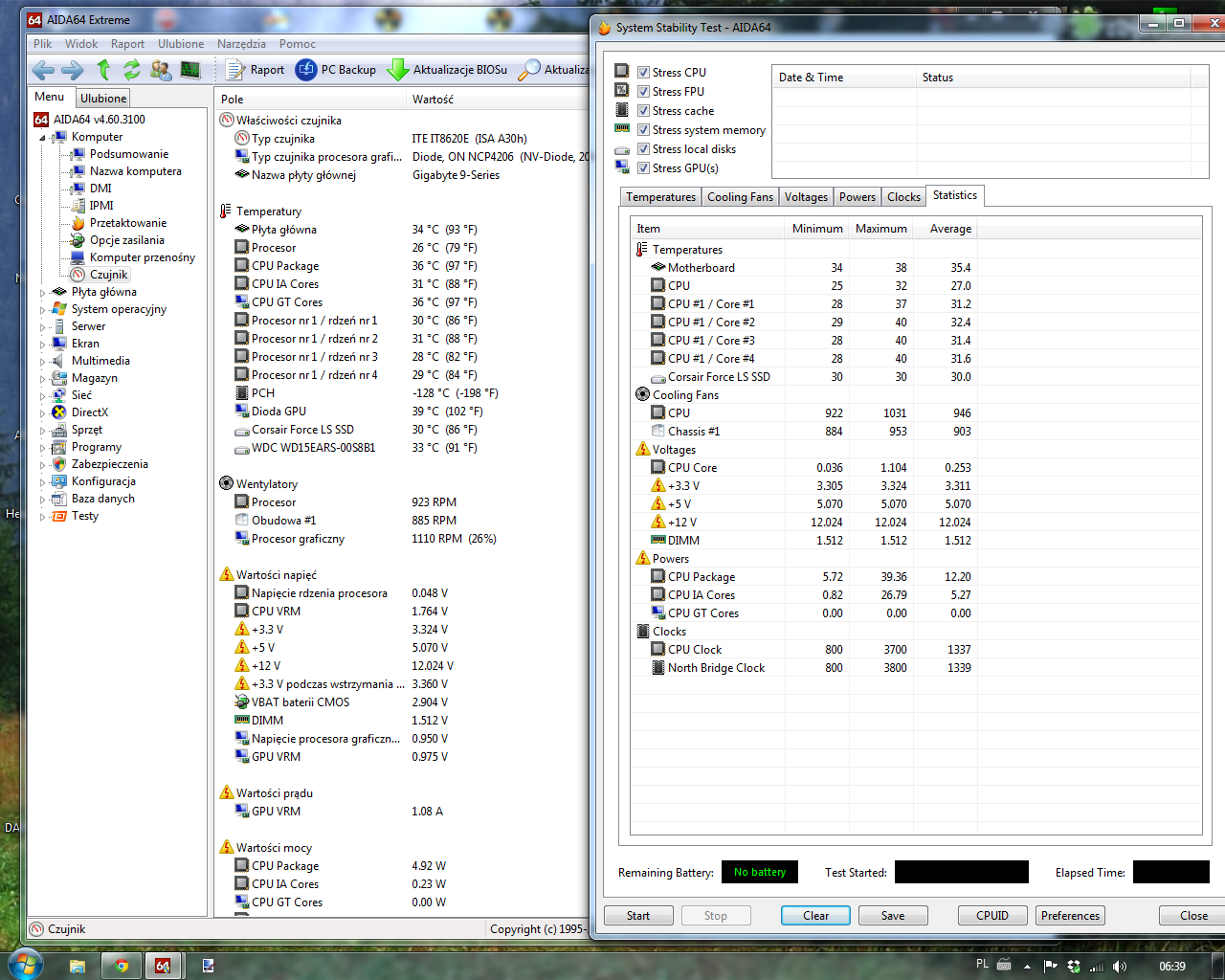1225x980 pixels.
Task: Click the Motherboard row icon in Statistics
Action: click(658, 268)
